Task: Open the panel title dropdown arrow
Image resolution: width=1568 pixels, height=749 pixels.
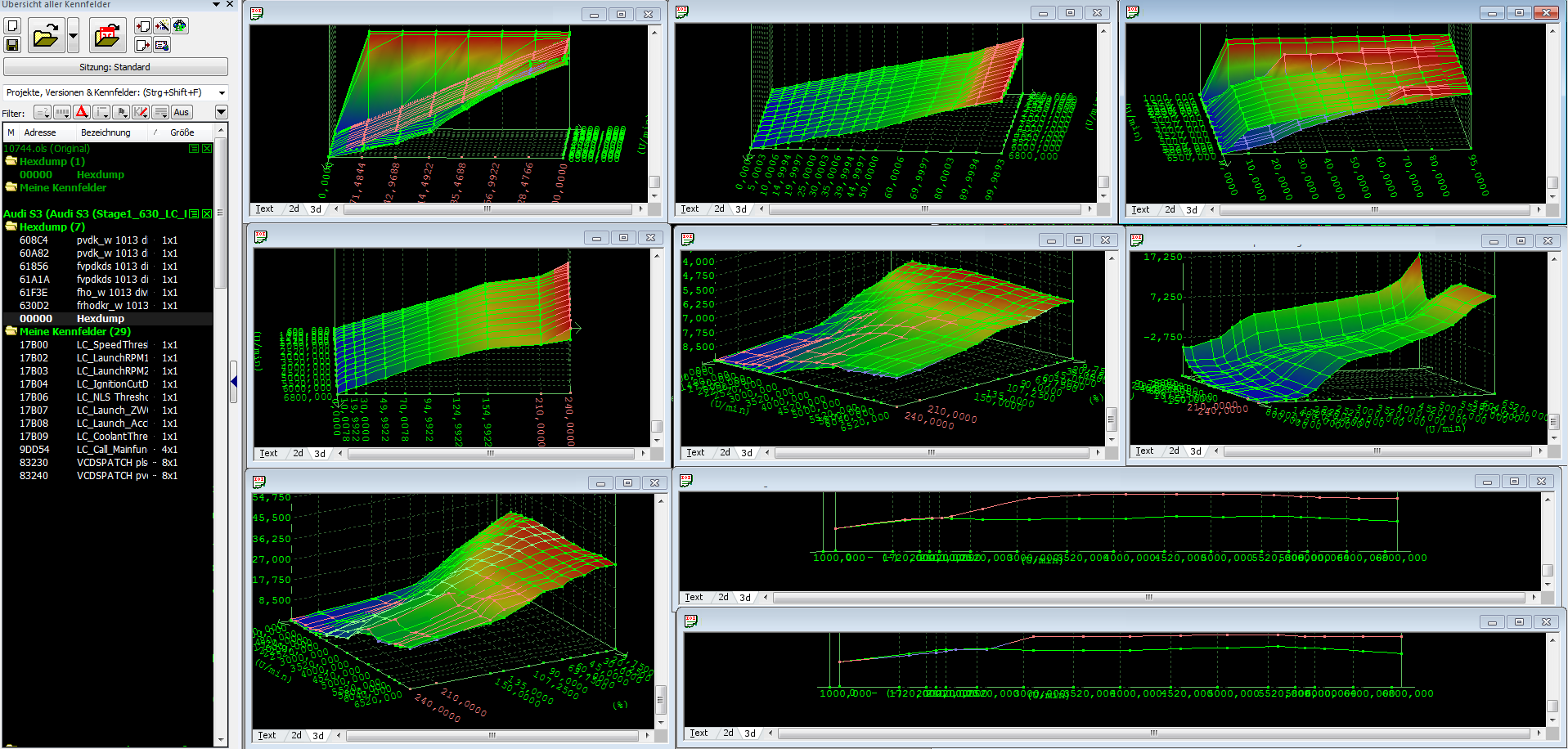Action: 216,5
